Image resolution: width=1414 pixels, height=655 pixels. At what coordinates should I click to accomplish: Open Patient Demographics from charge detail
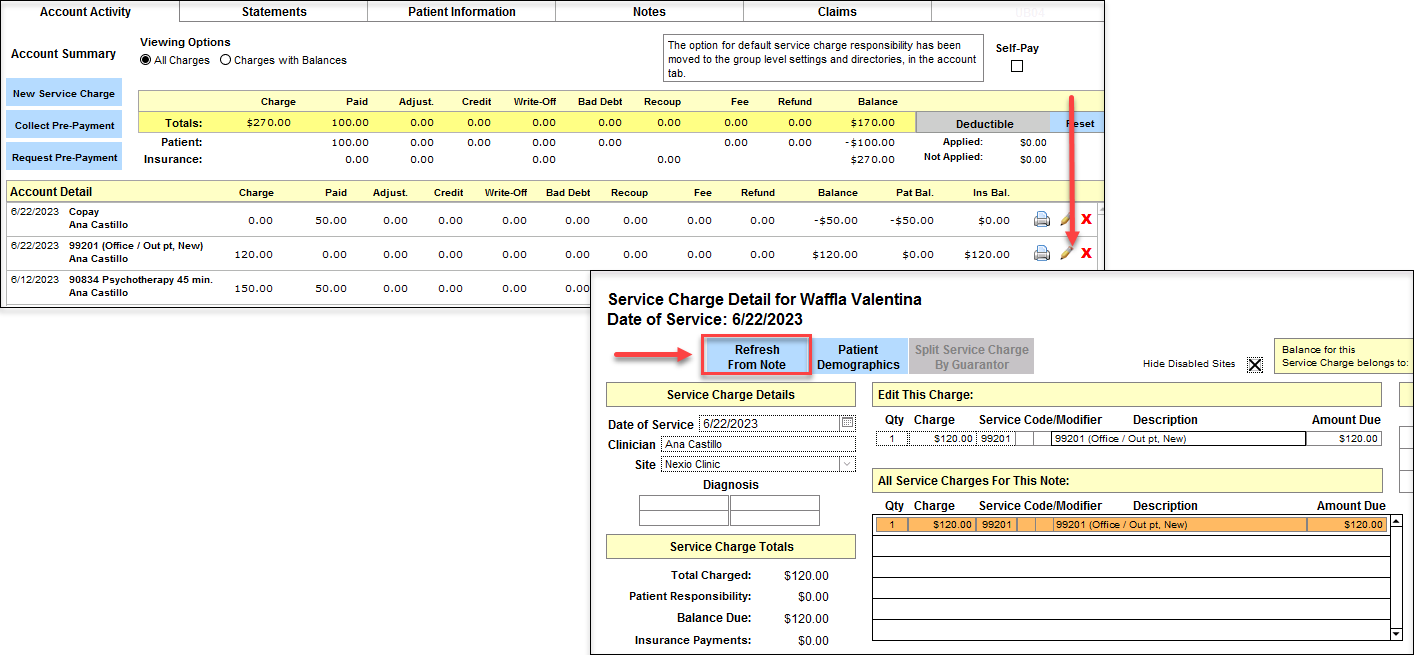[x=858, y=357]
